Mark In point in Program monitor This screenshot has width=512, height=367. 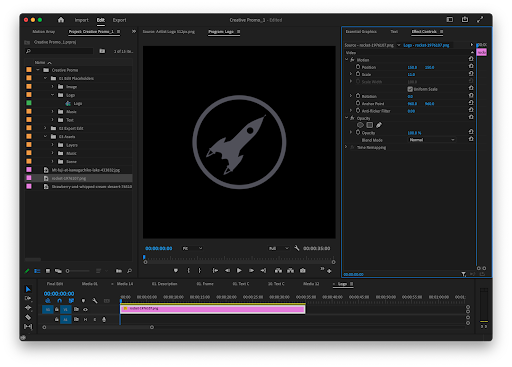click(188, 271)
